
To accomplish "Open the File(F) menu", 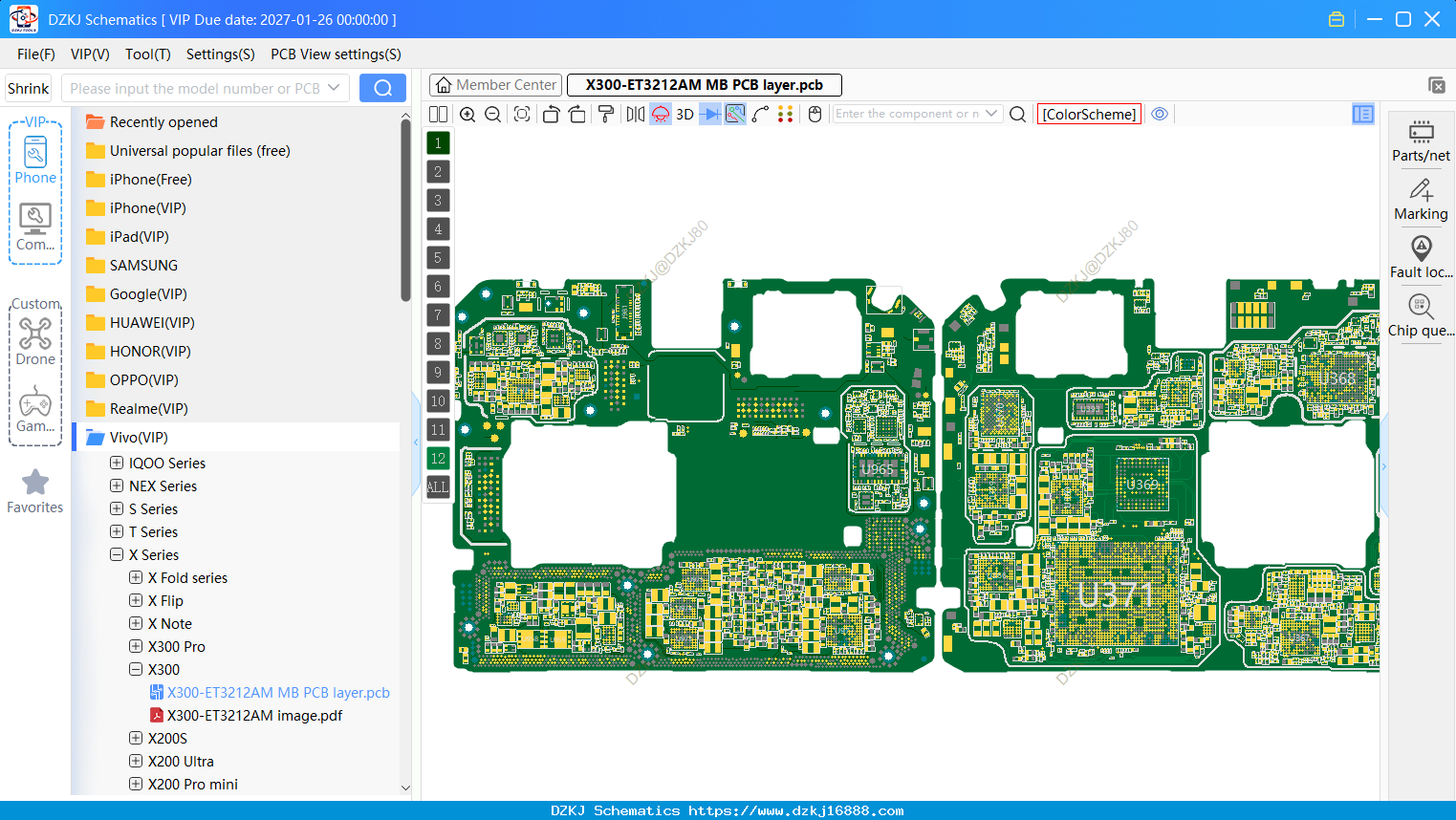I will tap(36, 54).
